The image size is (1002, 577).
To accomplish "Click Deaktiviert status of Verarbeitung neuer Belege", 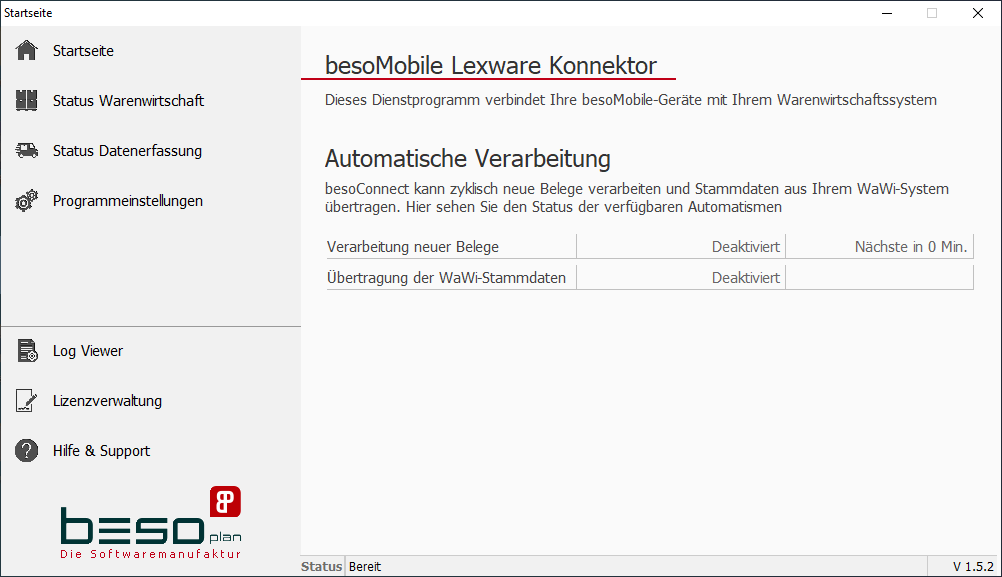I will (746, 247).
